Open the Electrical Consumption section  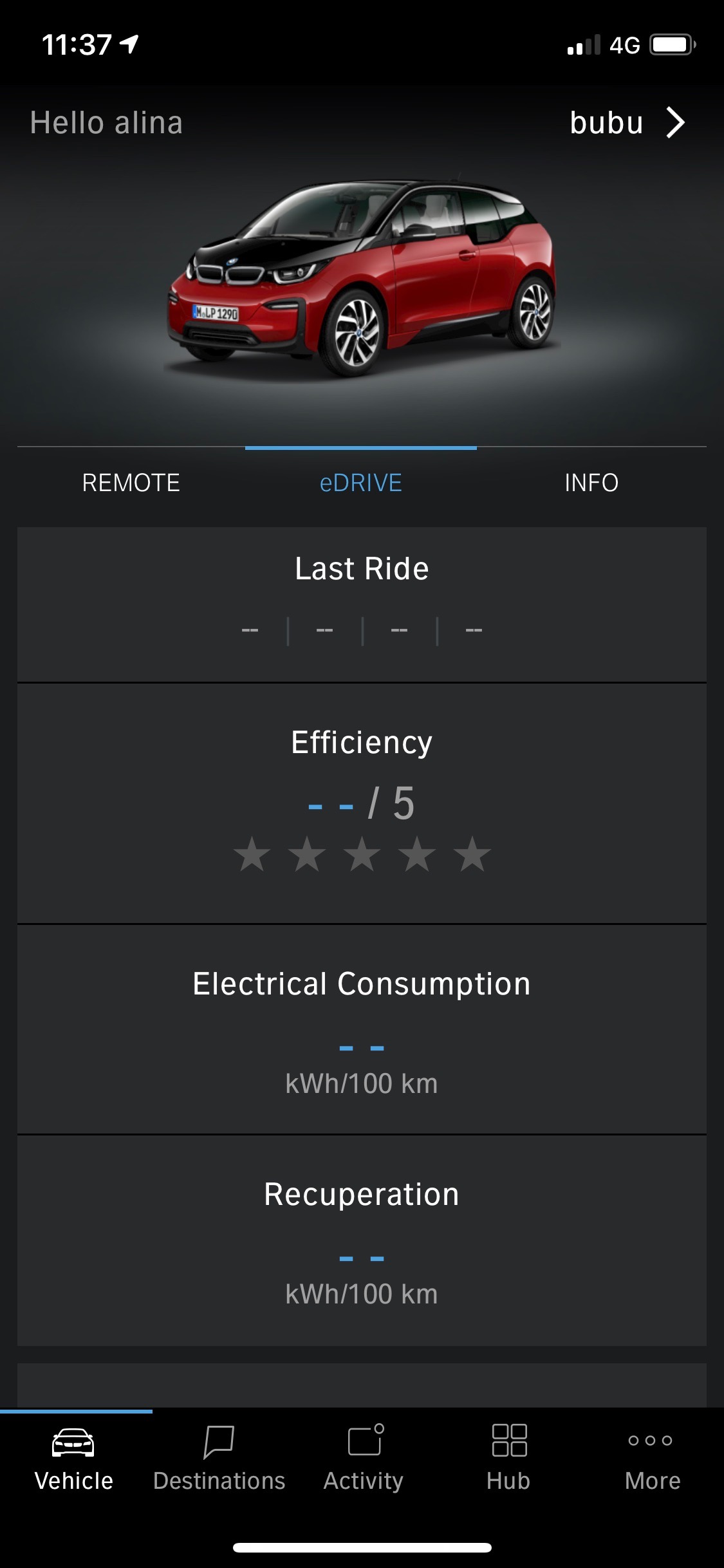click(362, 1029)
